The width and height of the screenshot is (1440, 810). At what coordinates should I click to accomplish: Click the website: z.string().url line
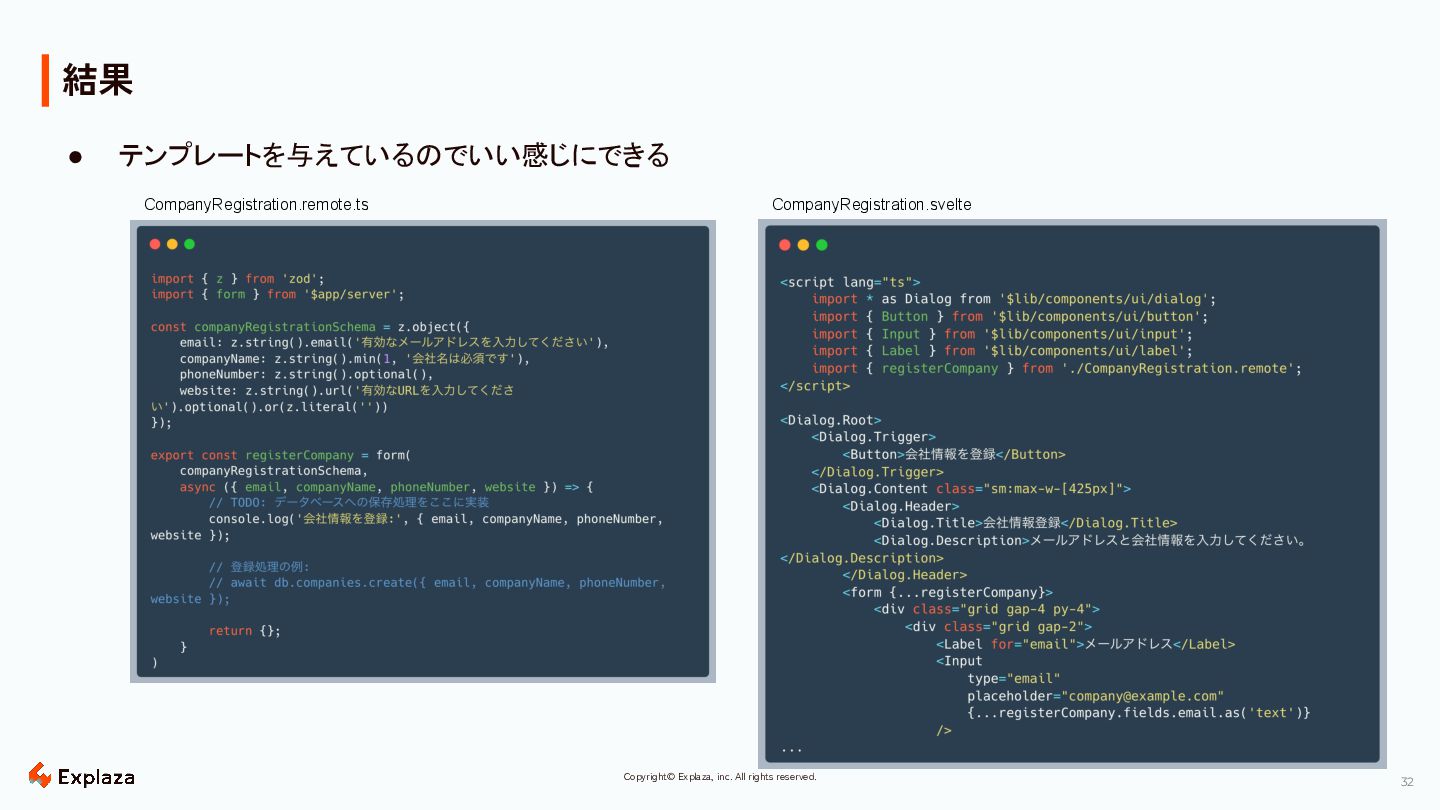point(347,390)
